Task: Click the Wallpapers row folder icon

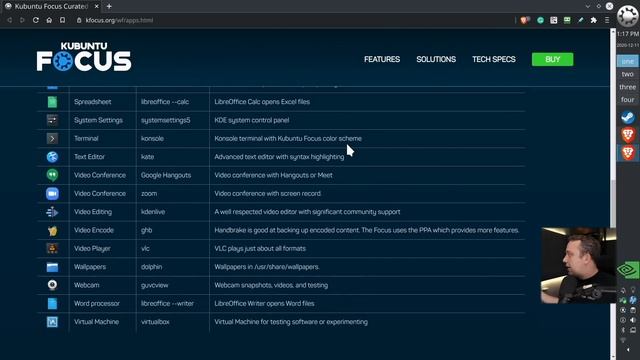Action: click(x=52, y=267)
